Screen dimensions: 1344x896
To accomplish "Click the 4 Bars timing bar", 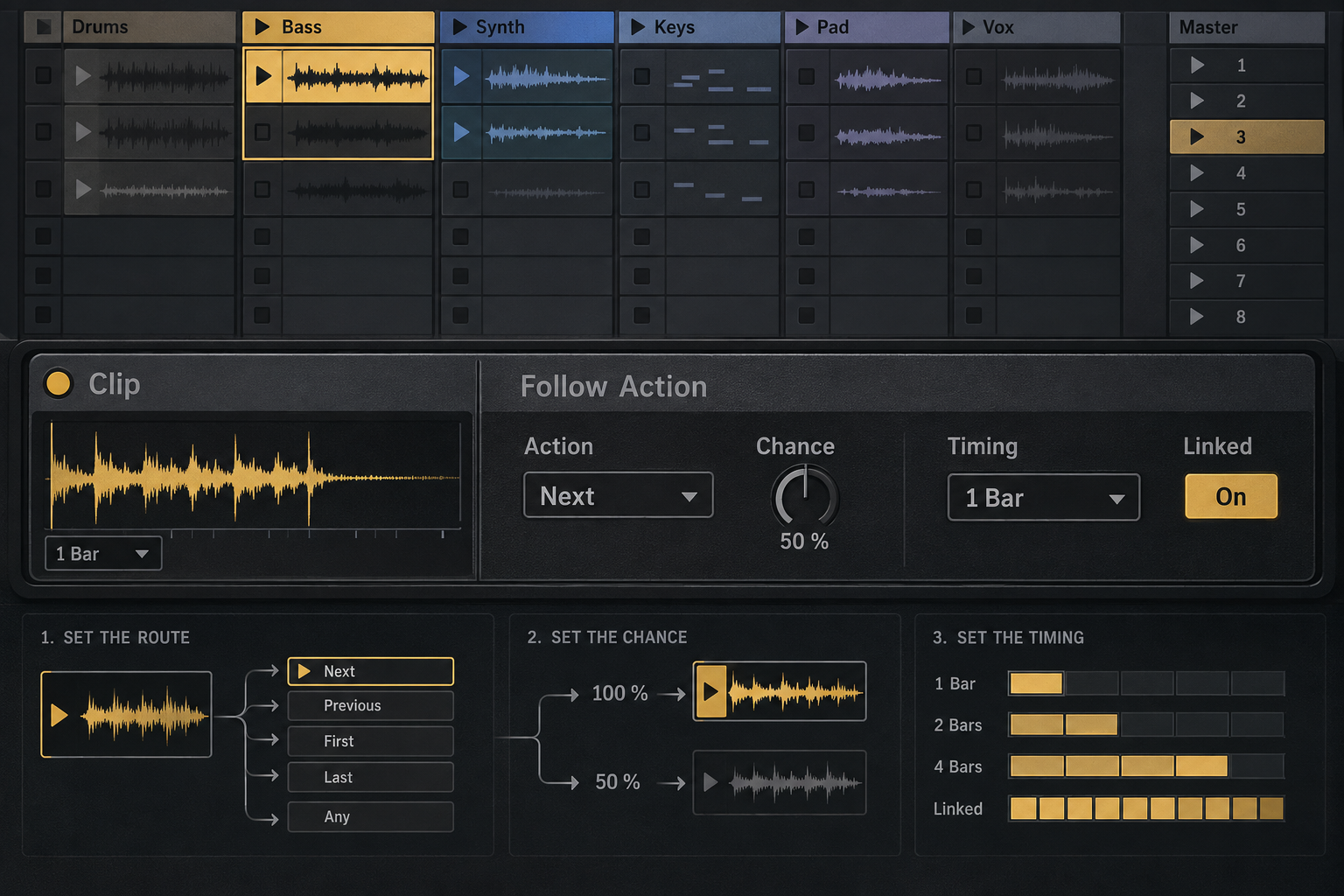I will [x=1146, y=766].
